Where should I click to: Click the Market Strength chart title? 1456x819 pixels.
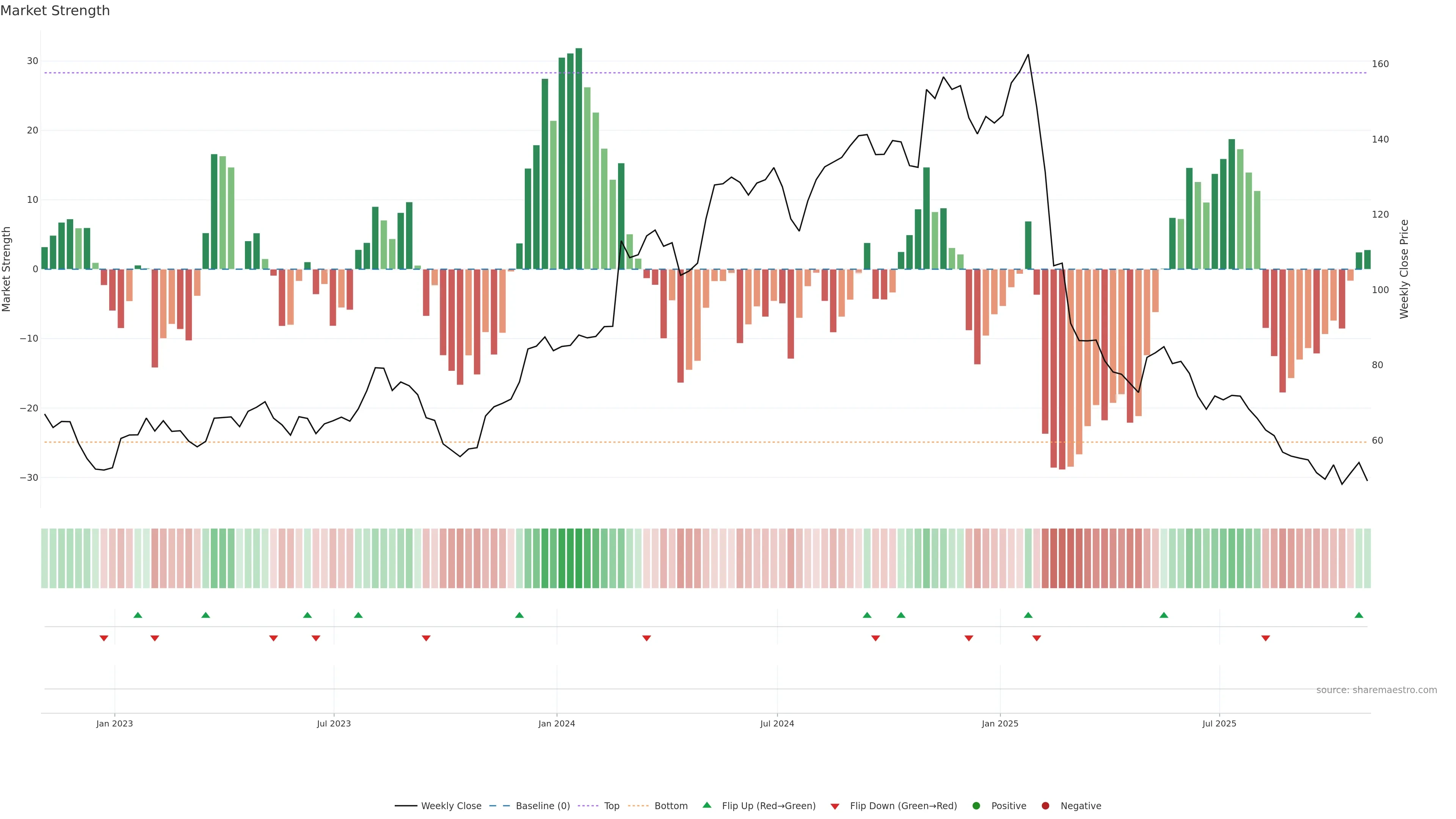(x=55, y=11)
